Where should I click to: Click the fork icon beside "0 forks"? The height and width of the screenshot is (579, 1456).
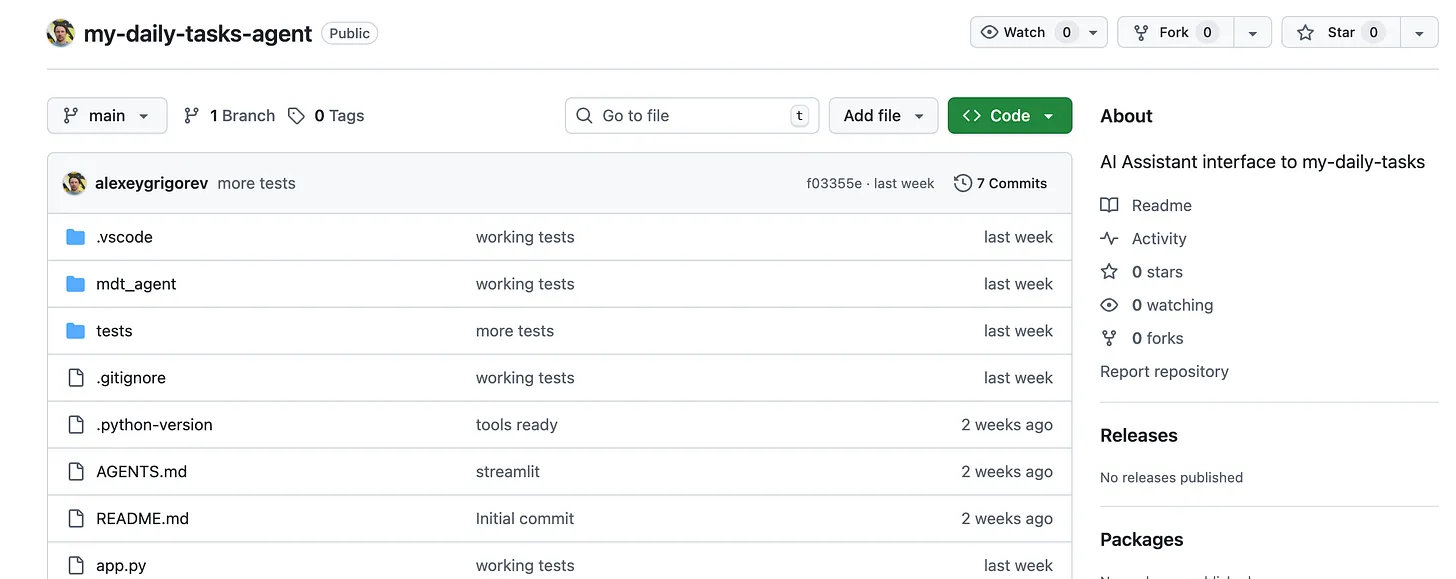point(1109,338)
